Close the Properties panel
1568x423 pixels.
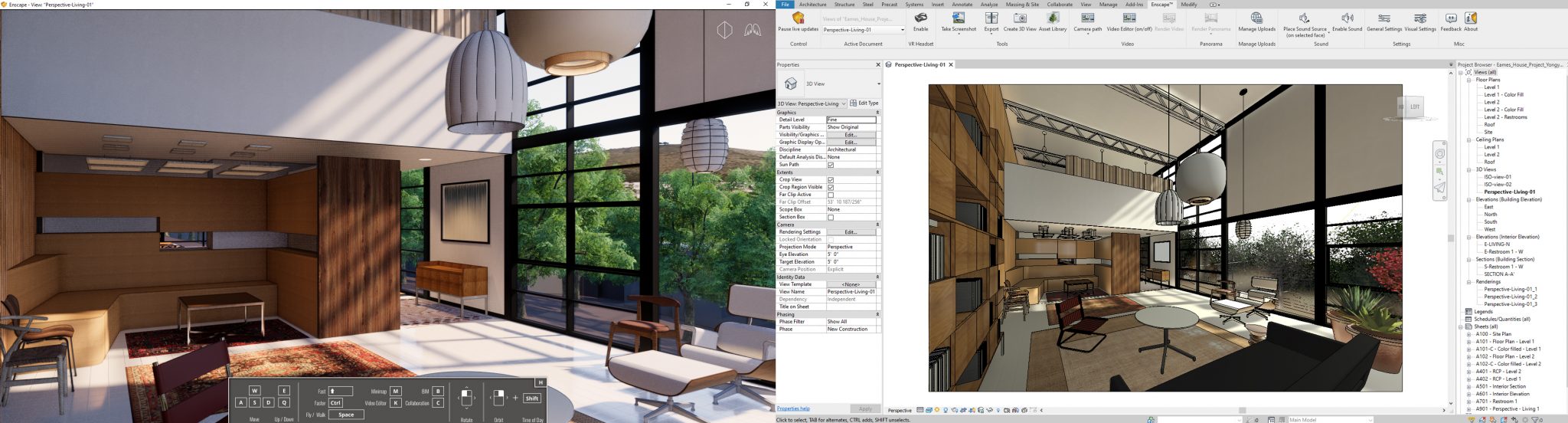[x=877, y=65]
